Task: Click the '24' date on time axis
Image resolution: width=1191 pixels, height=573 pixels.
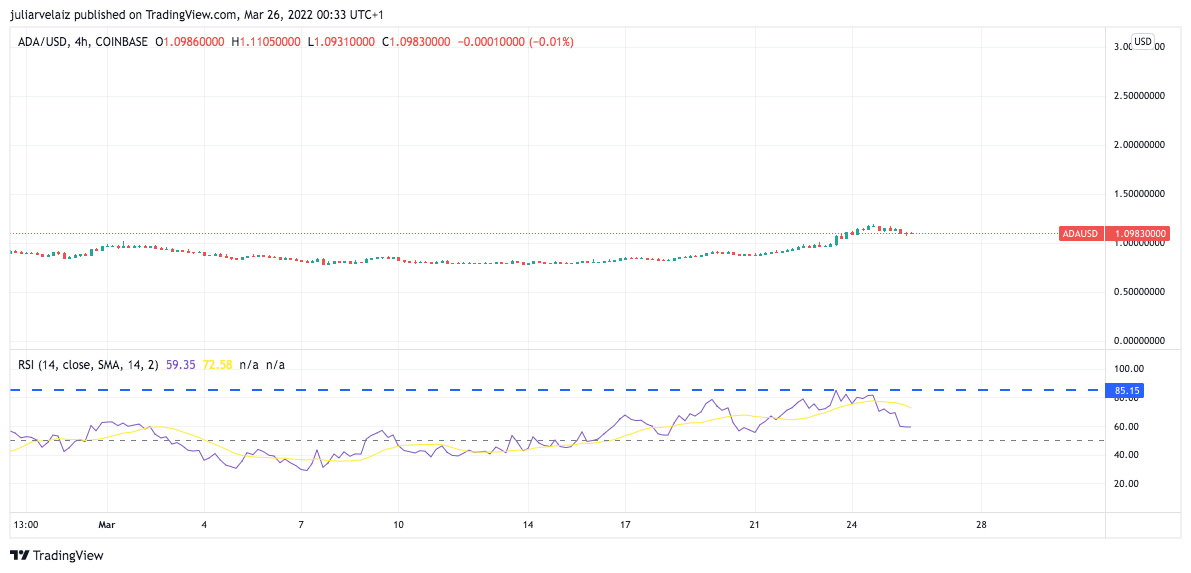Action: (851, 524)
